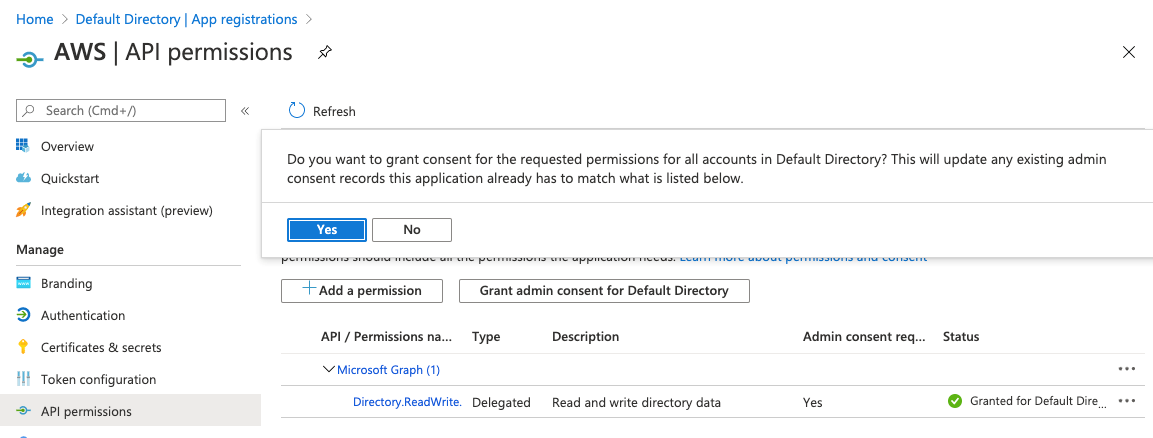The width and height of the screenshot is (1153, 438).
Task: Click the Authentication arrow icon
Action: pos(23,315)
